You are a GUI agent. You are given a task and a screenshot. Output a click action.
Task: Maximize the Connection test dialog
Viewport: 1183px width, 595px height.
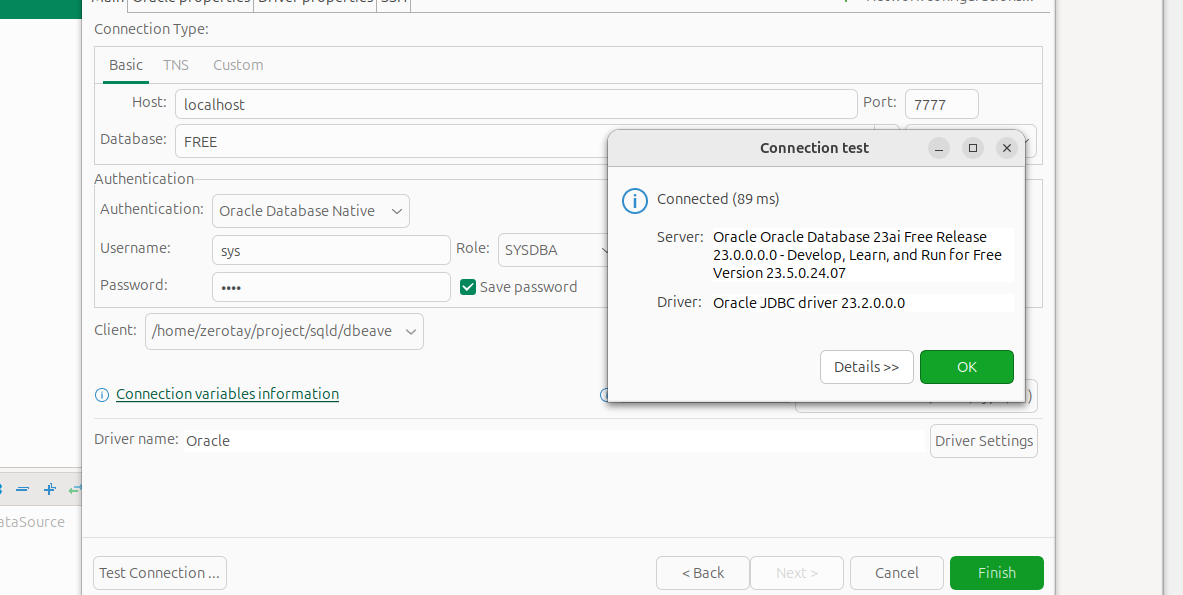point(972,148)
